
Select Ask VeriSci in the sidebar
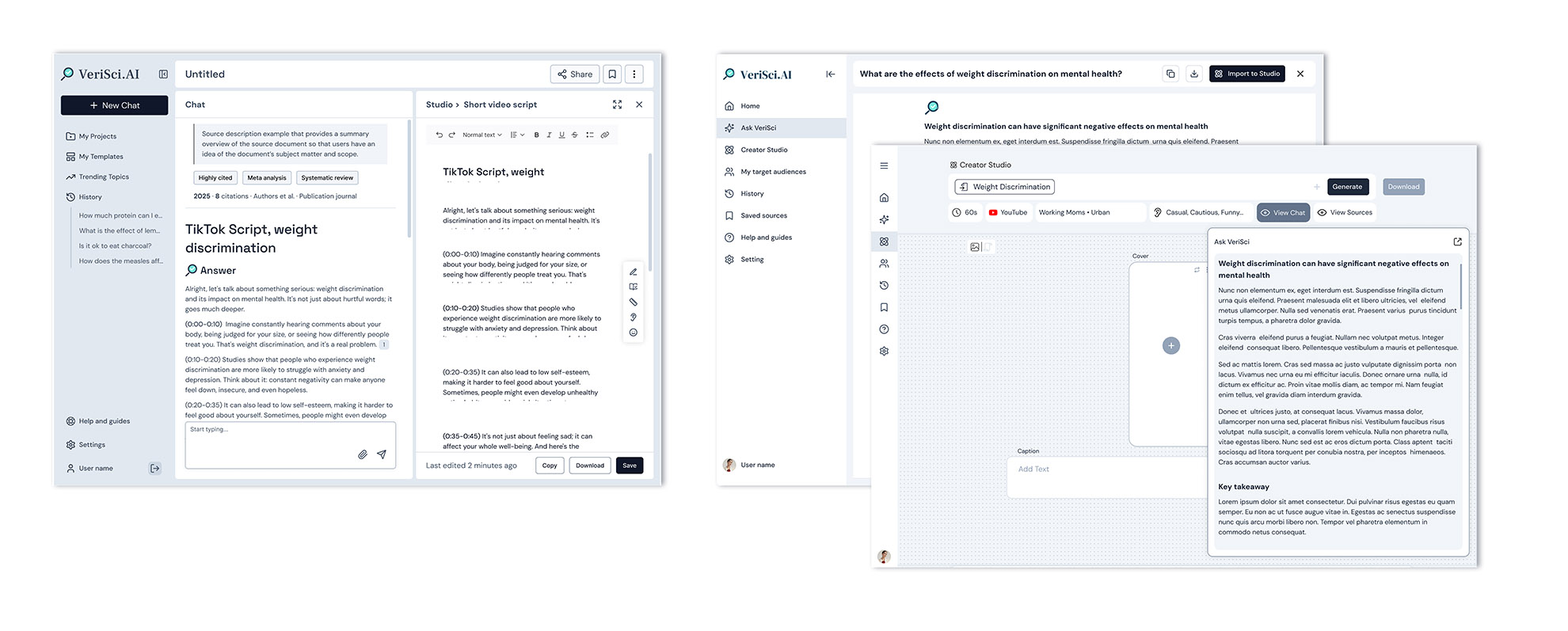[781, 127]
